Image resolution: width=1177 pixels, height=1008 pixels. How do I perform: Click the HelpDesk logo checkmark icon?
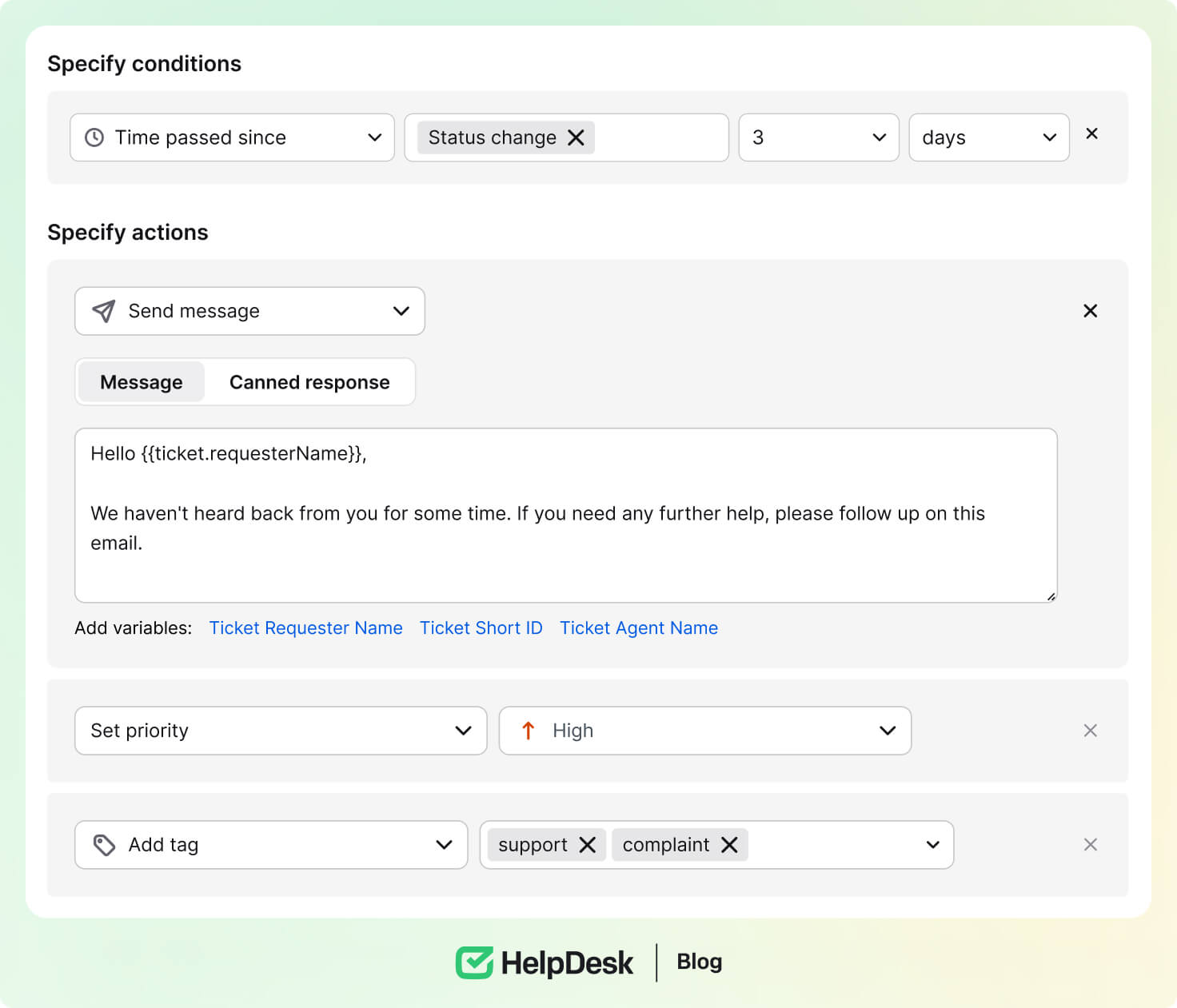pos(475,962)
